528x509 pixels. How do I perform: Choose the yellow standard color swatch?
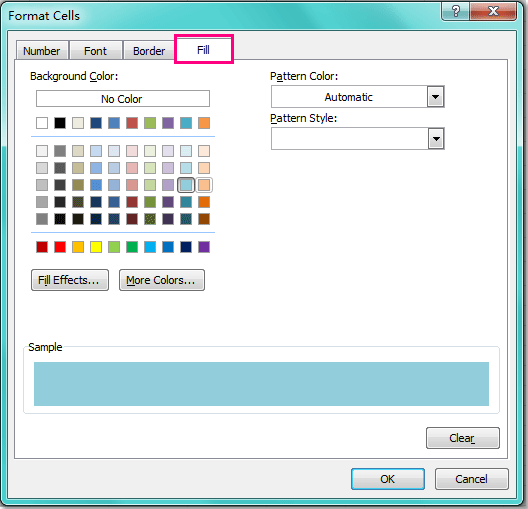pos(96,247)
